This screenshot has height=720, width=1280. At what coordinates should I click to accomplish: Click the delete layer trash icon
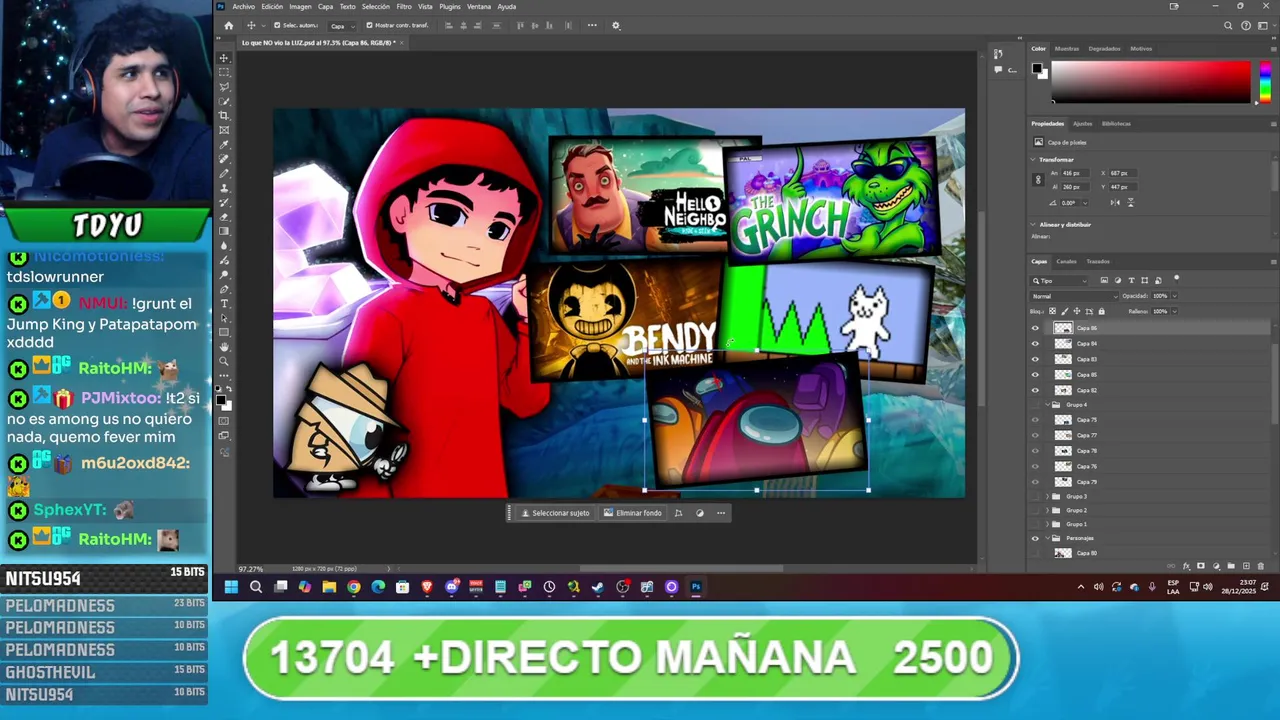(x=1261, y=566)
